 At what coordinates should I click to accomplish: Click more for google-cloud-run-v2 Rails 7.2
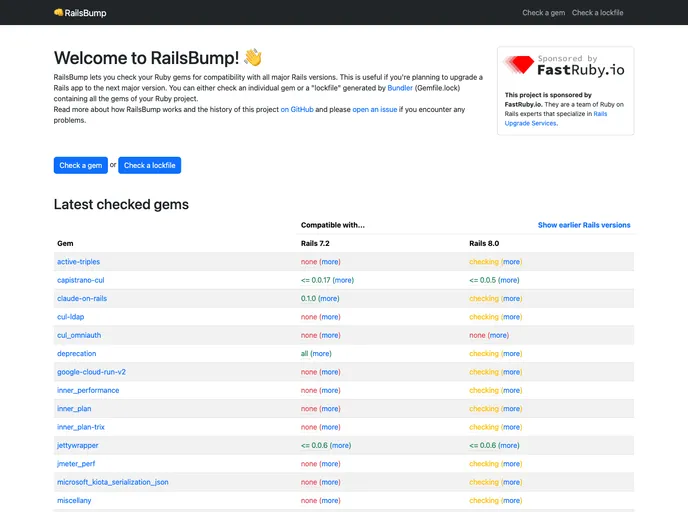tap(330, 372)
